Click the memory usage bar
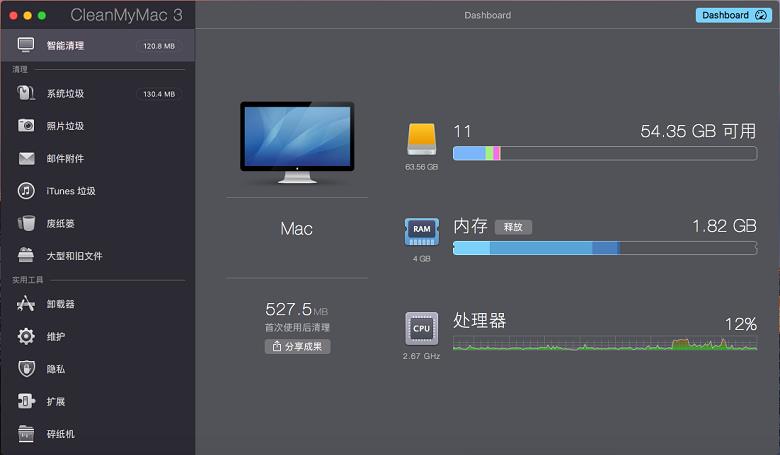The height and width of the screenshot is (455, 780). pos(605,248)
